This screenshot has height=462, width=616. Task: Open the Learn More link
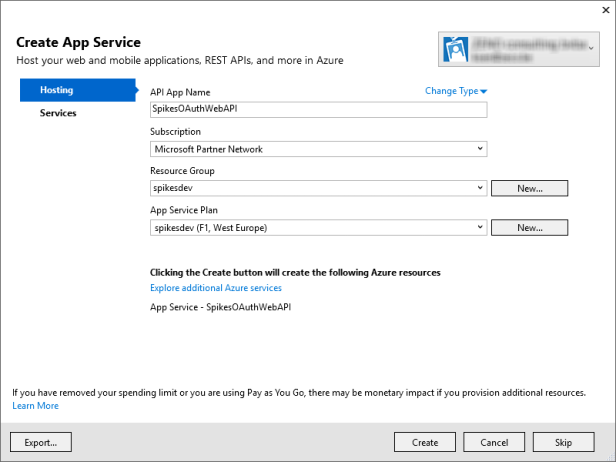35,406
